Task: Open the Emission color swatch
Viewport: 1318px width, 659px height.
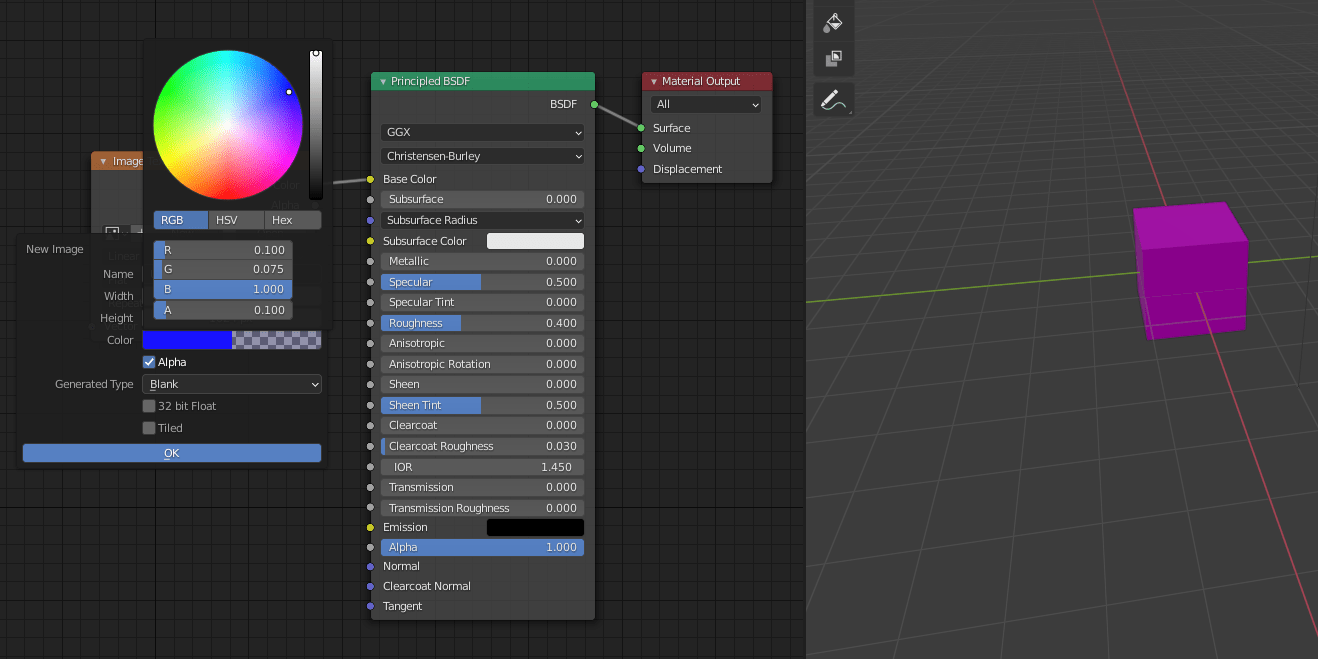Action: coord(535,527)
